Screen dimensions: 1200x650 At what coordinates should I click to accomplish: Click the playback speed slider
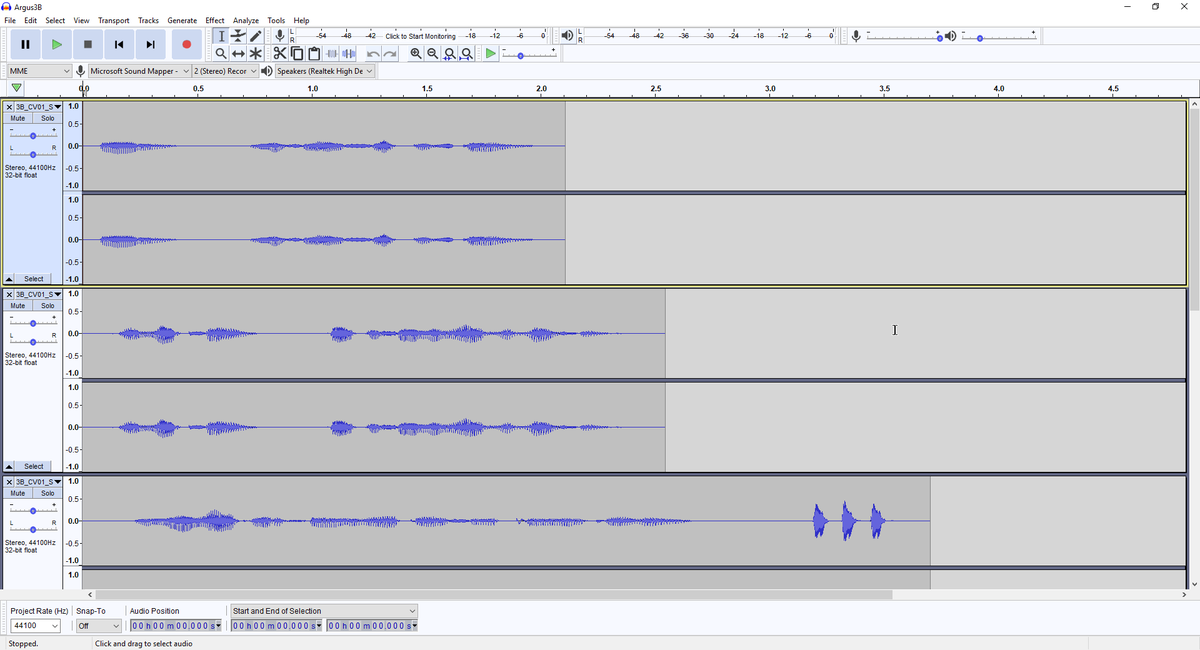click(530, 54)
